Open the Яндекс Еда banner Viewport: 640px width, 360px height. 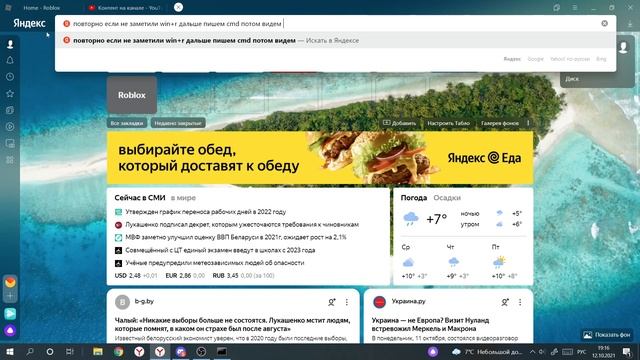click(x=320, y=158)
